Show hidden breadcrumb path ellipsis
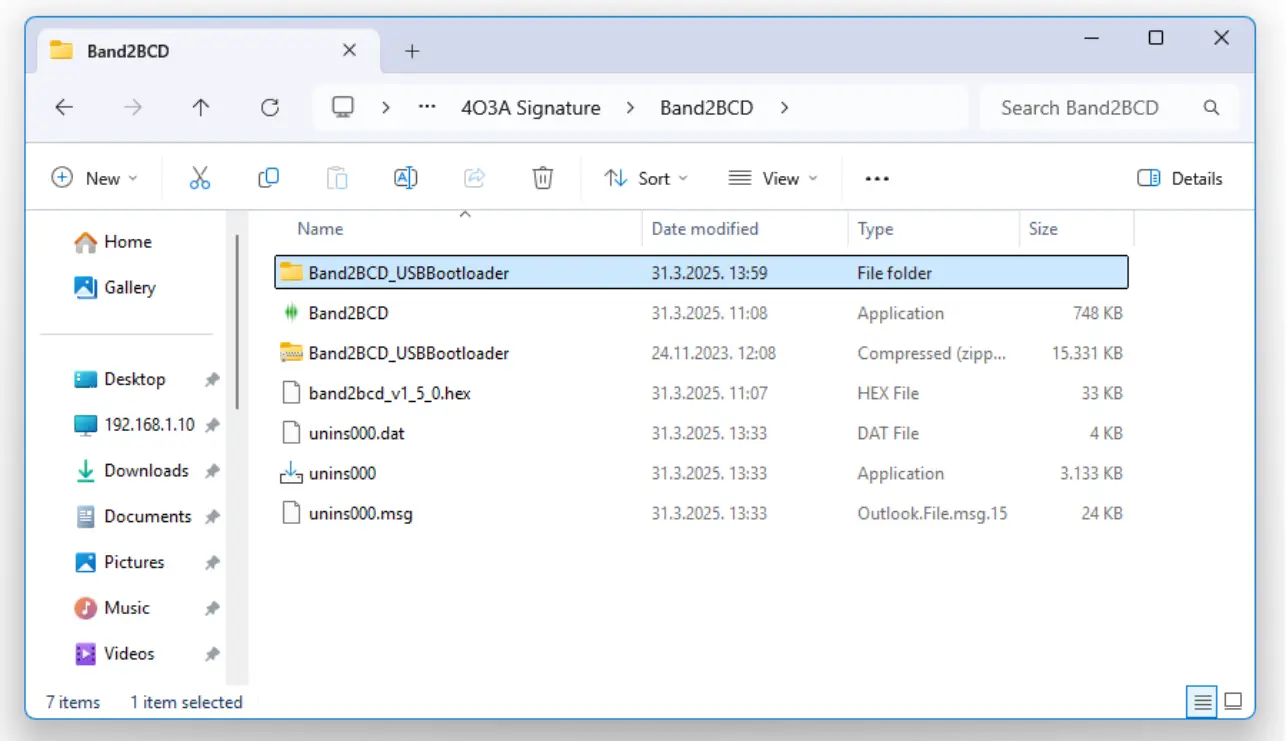Image resolution: width=1287 pixels, height=741 pixels. coord(427,107)
